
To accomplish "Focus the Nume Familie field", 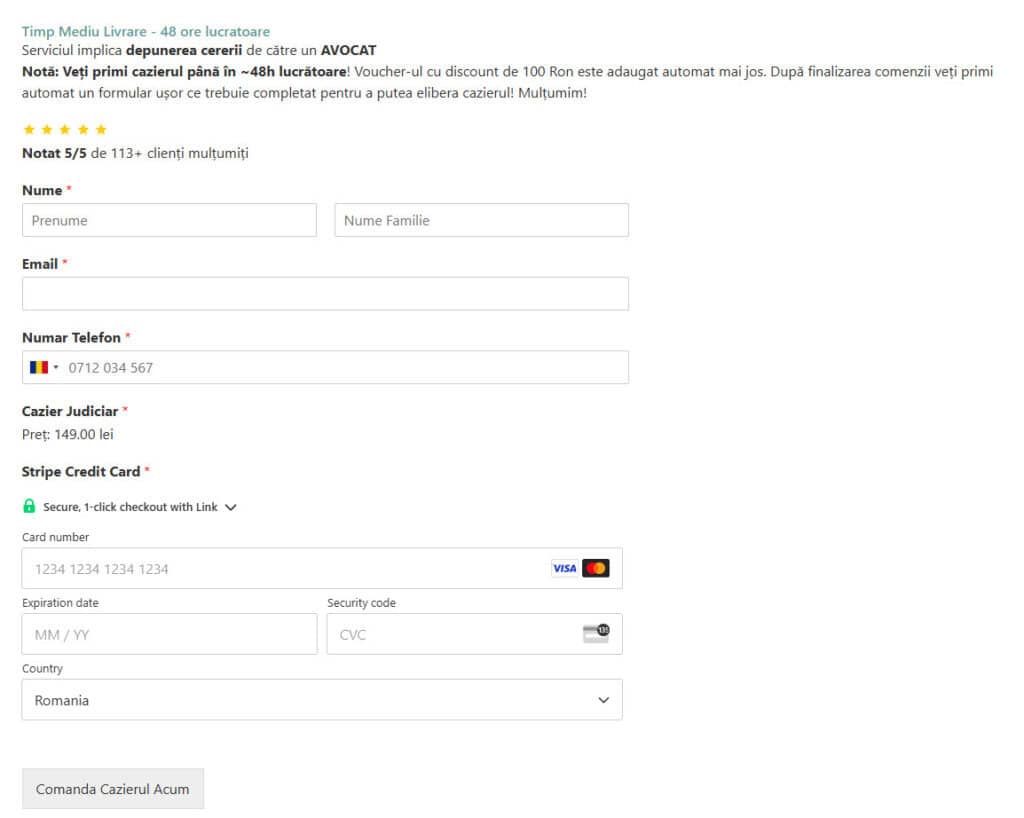I will tap(481, 220).
